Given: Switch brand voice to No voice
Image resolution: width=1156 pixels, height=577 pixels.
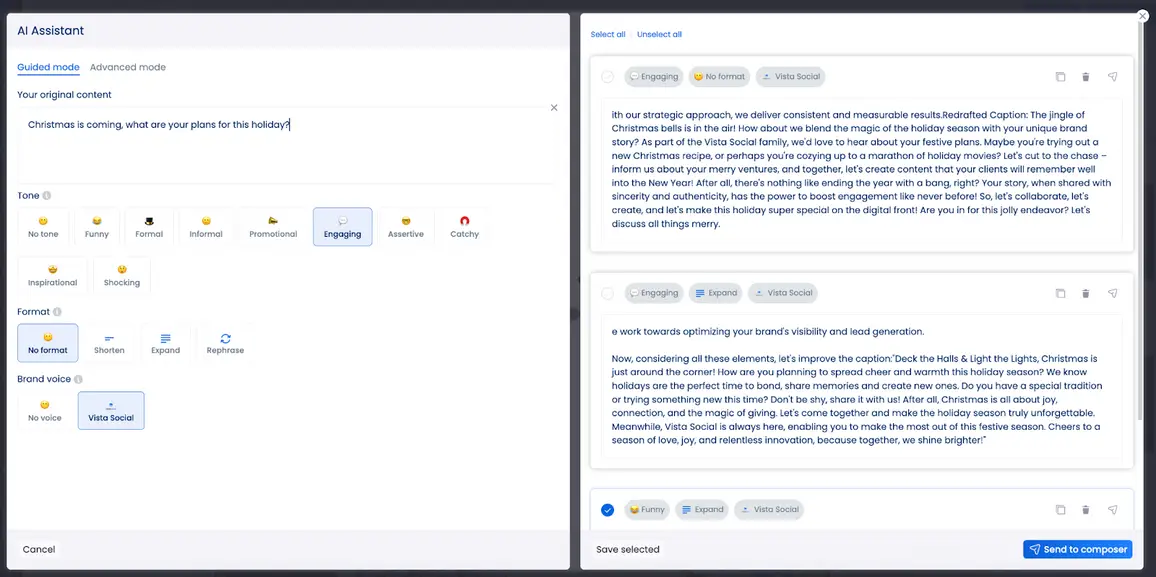Looking at the screenshot, I should [43, 410].
